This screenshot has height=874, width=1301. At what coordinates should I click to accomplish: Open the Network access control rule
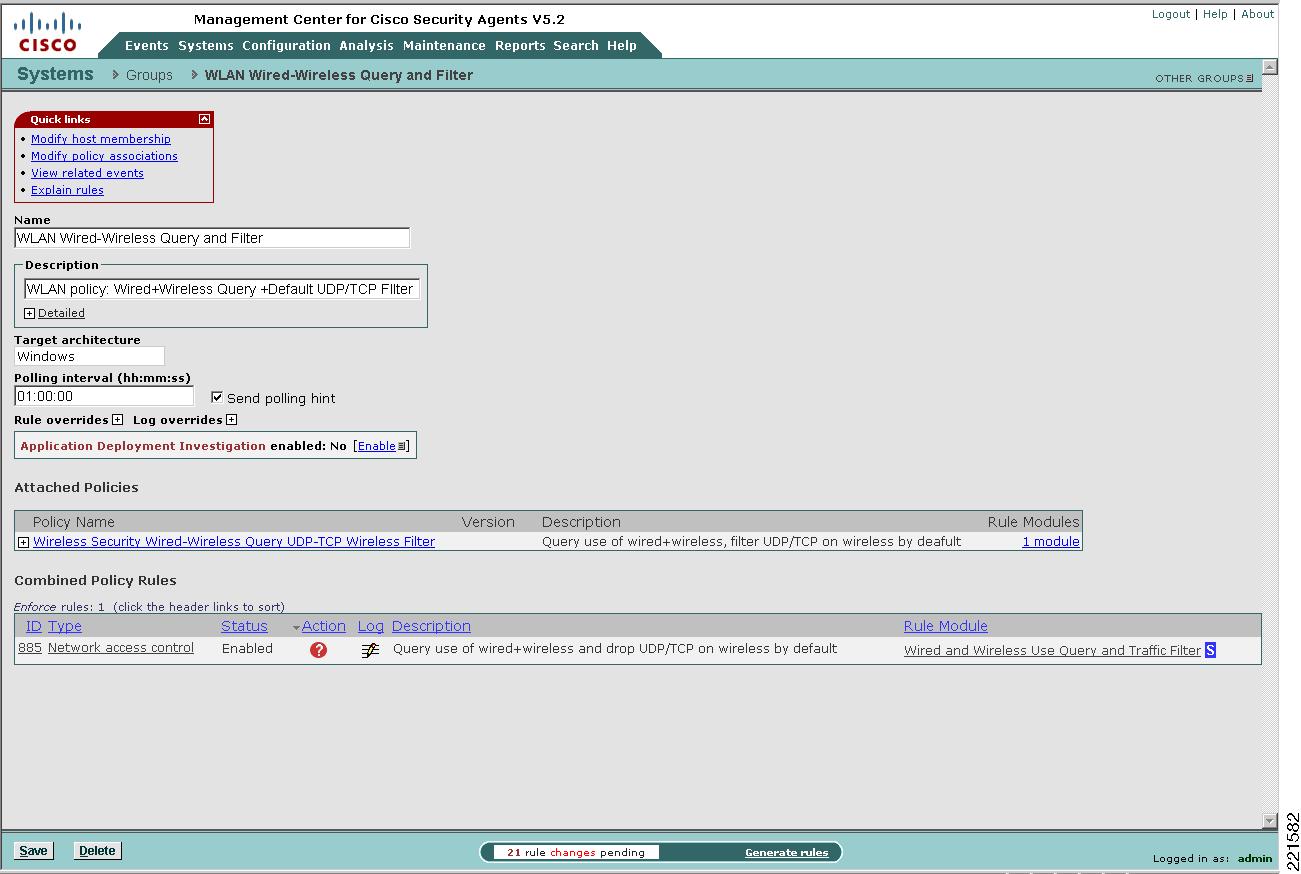pyautogui.click(x=121, y=648)
